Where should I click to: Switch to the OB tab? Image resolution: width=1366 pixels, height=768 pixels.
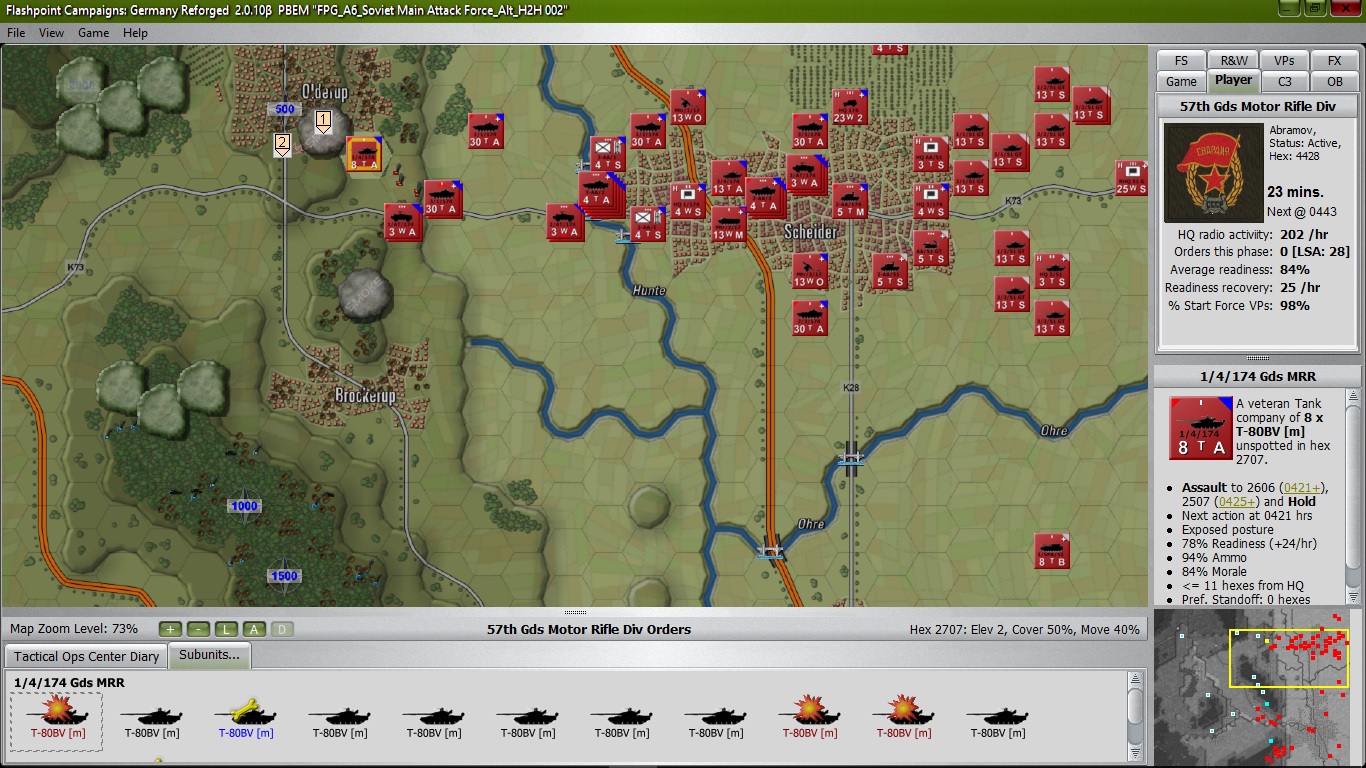pyautogui.click(x=1335, y=81)
